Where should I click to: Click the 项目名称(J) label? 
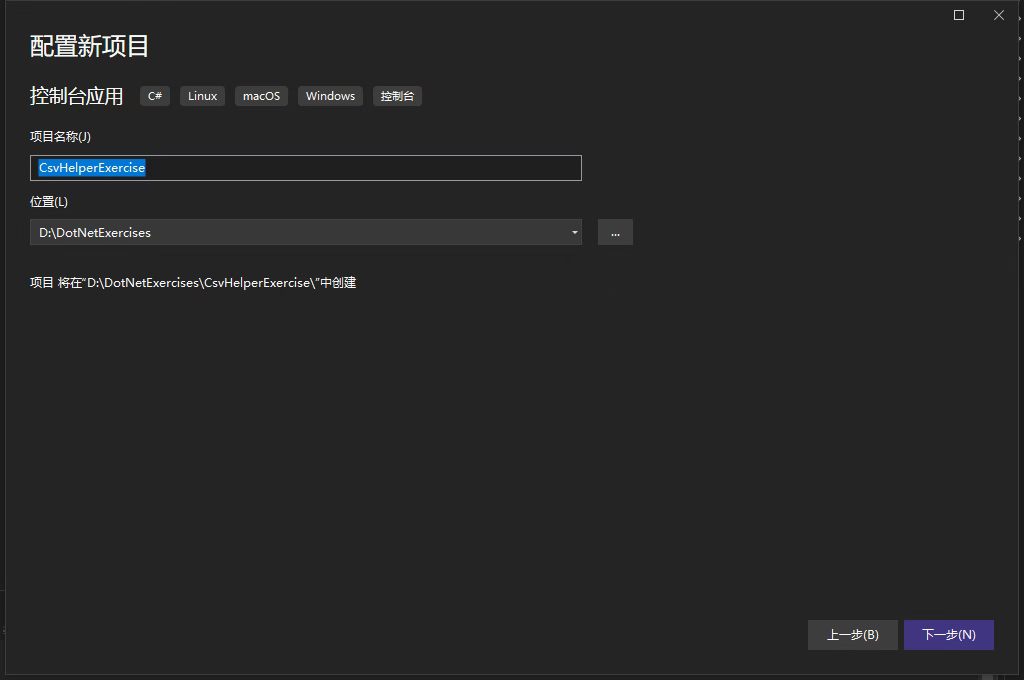(60, 137)
